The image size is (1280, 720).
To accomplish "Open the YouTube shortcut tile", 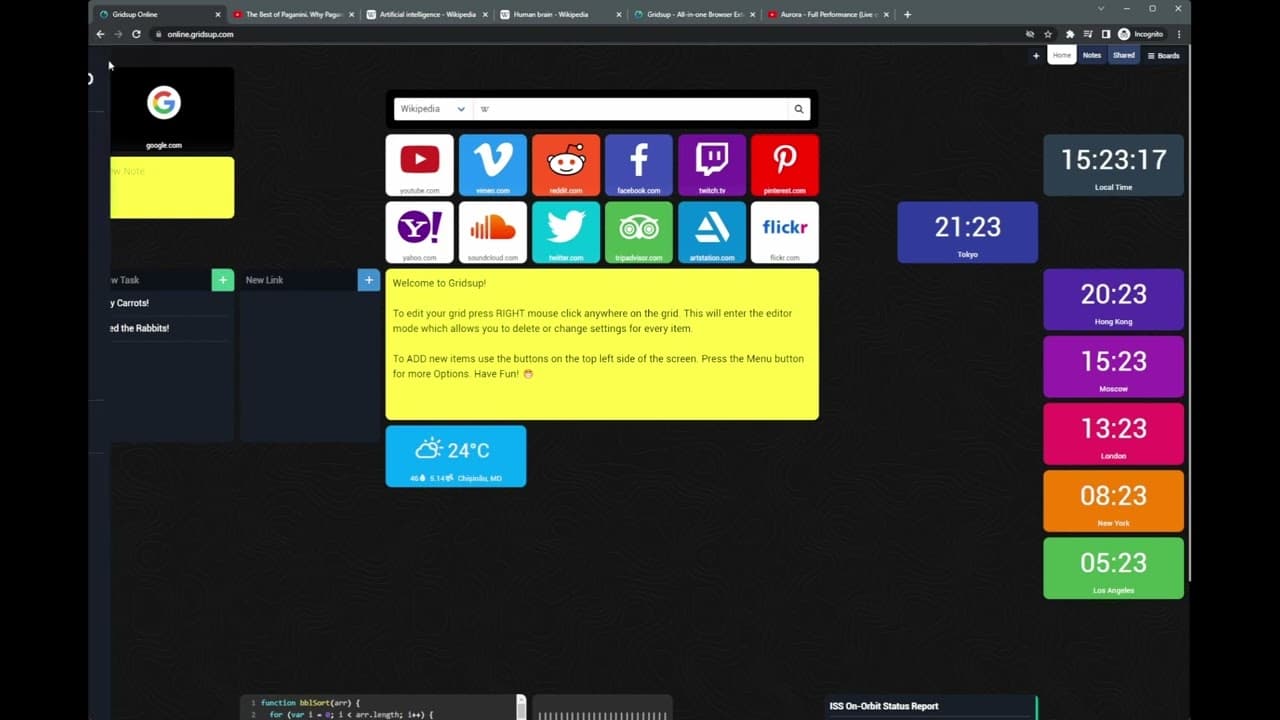I will [x=419, y=165].
